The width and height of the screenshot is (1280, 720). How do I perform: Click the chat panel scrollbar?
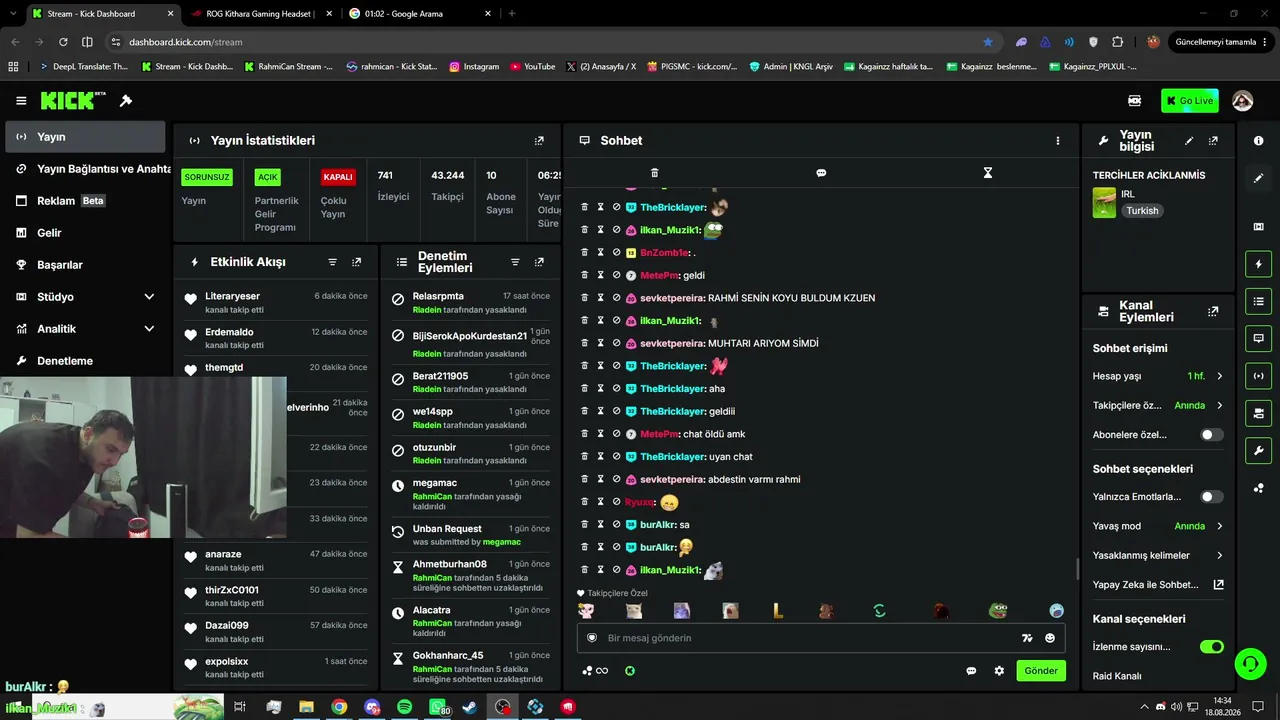pos(1077,569)
